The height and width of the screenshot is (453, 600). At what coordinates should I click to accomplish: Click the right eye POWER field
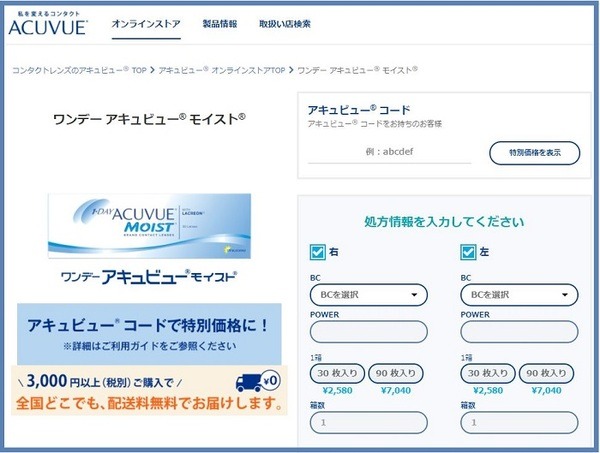pos(368,332)
